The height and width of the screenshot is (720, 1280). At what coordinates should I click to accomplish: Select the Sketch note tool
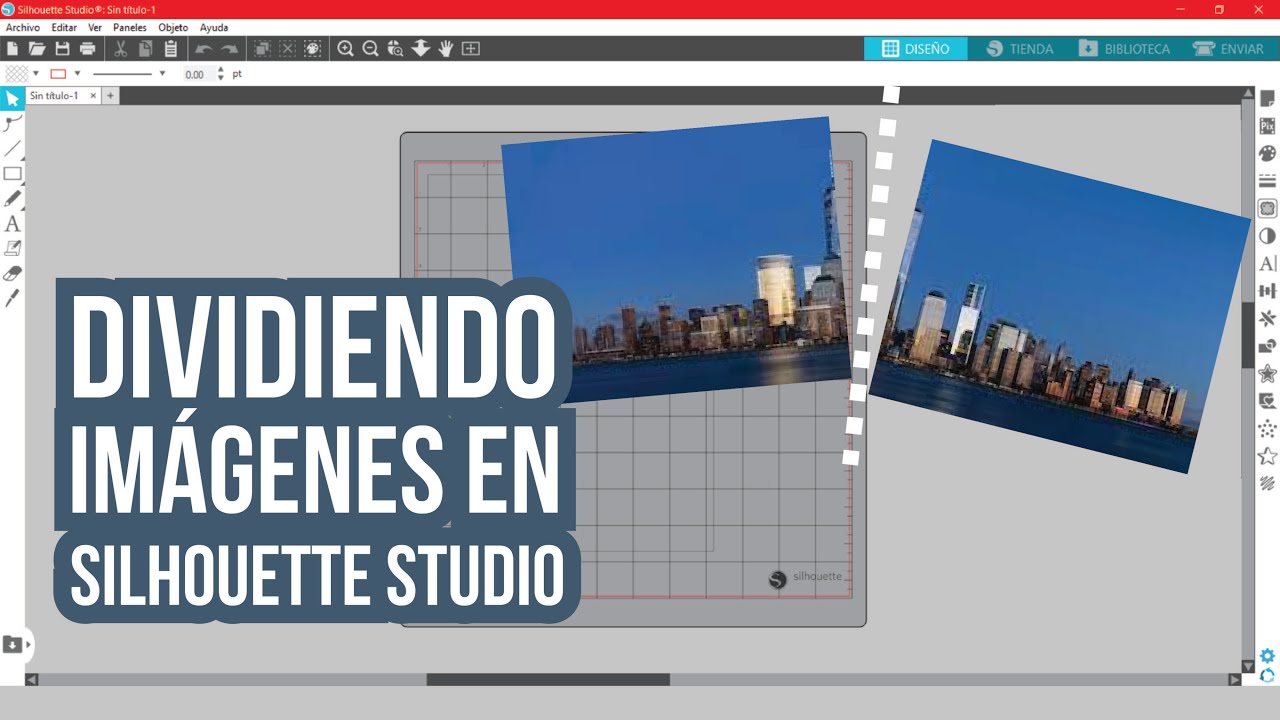(x=12, y=248)
